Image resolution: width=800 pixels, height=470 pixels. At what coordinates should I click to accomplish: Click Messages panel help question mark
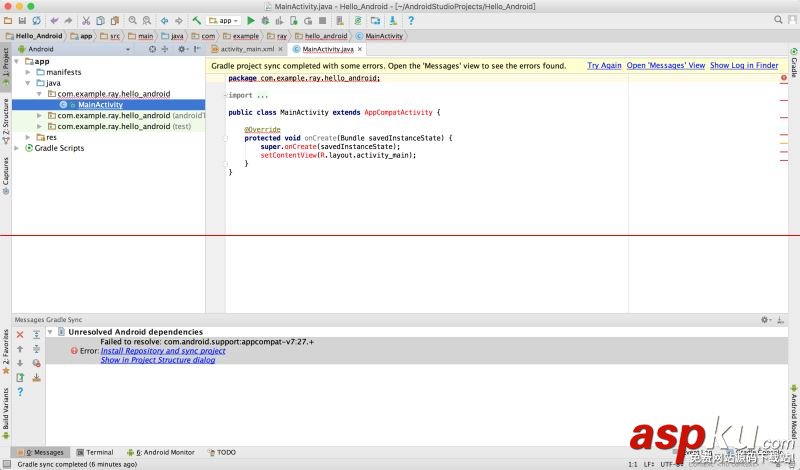click(20, 392)
